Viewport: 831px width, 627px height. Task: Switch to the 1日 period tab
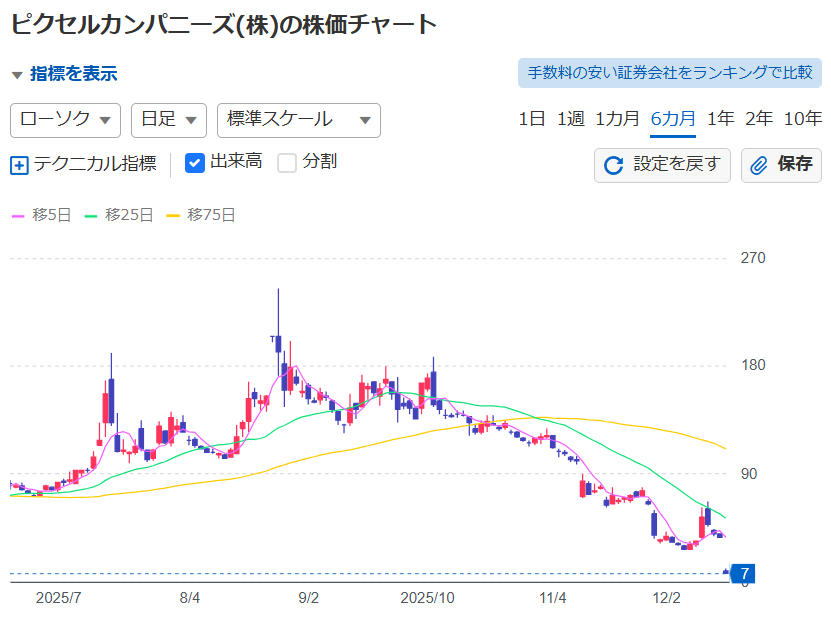(x=531, y=119)
